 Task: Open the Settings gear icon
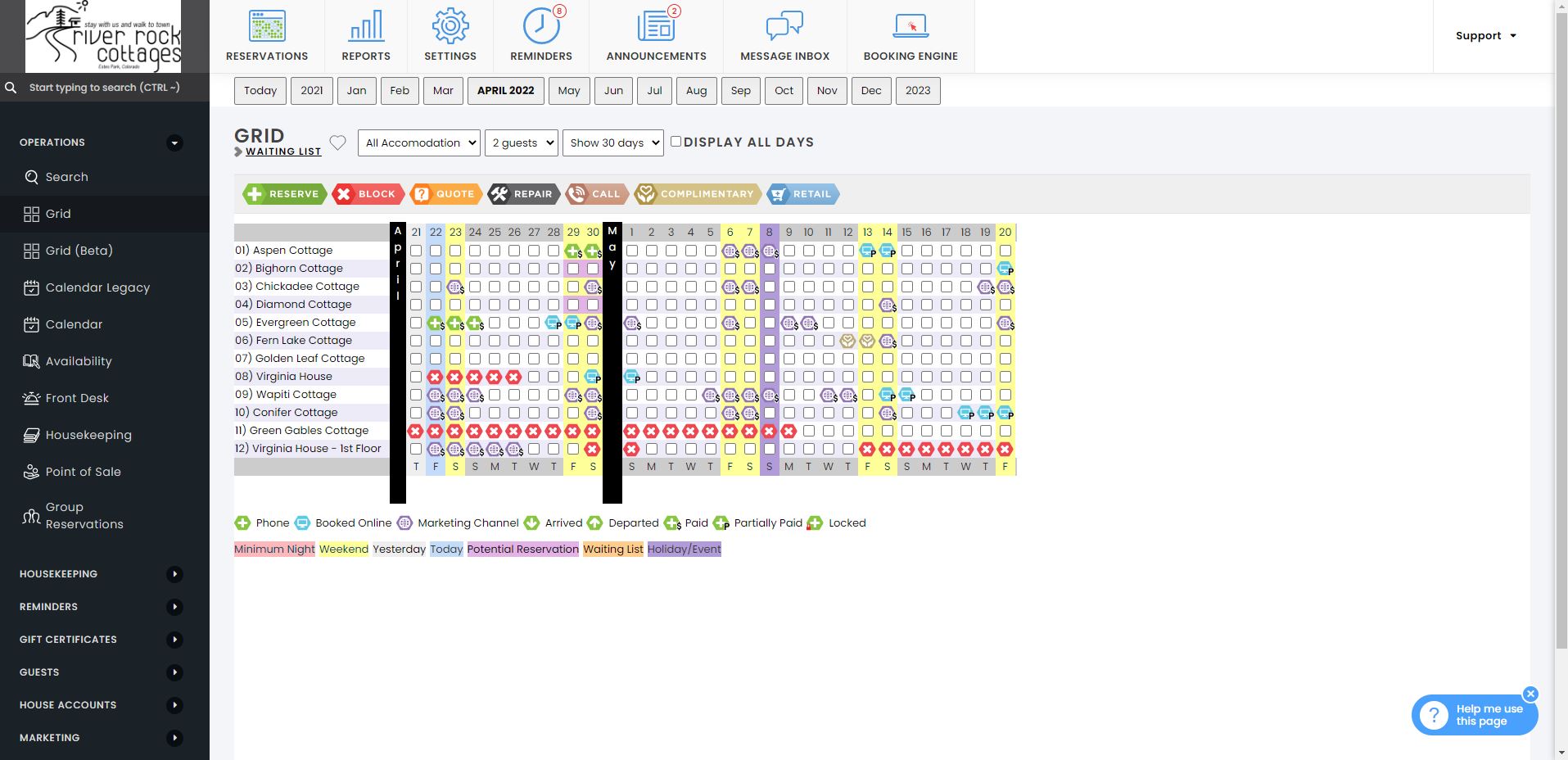450,27
